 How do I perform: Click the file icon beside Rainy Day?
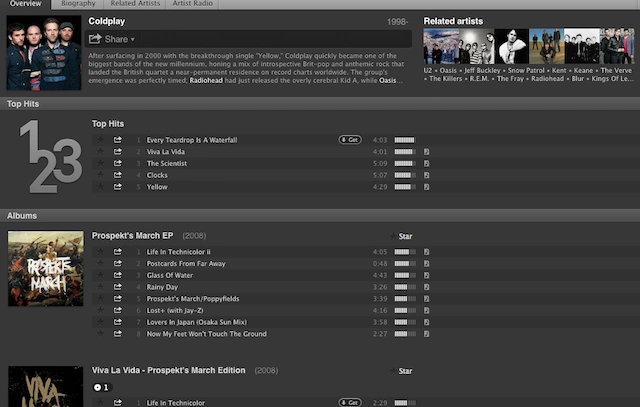coord(427,287)
